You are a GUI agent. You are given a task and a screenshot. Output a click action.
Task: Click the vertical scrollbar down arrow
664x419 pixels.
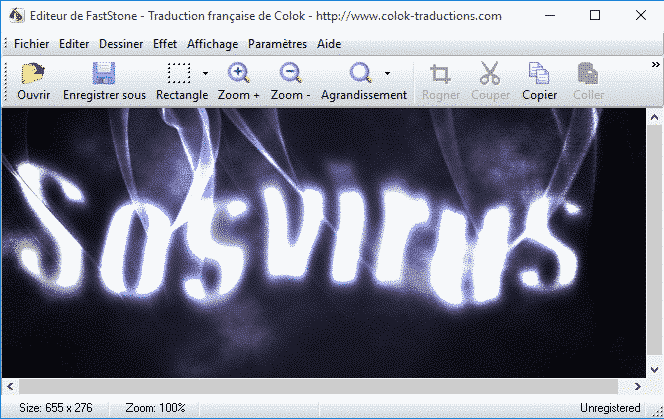pos(655,369)
